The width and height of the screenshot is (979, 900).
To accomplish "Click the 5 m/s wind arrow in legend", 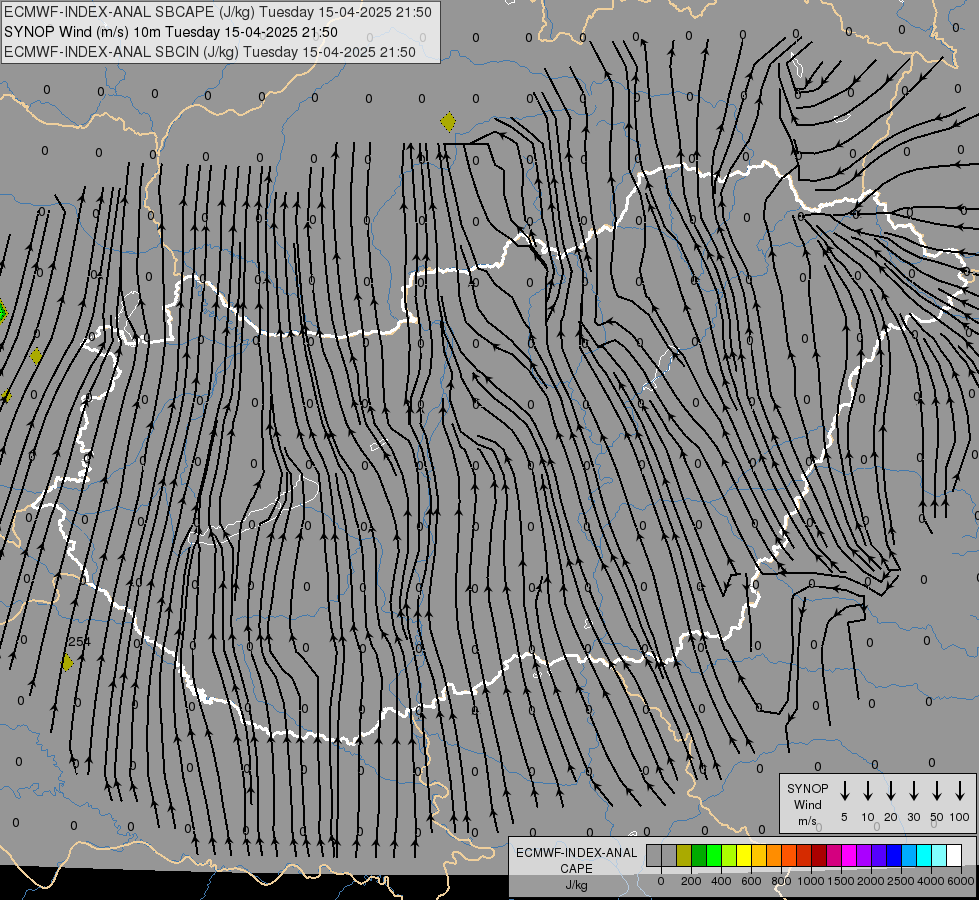I will click(845, 791).
